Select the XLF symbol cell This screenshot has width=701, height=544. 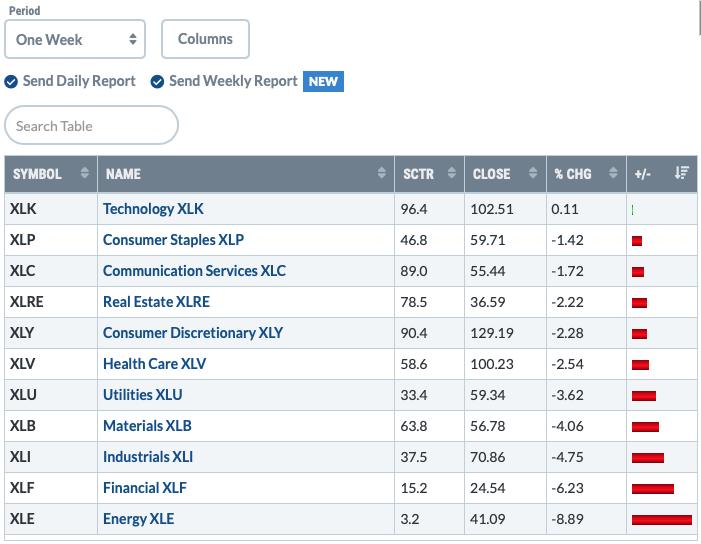click(x=51, y=488)
